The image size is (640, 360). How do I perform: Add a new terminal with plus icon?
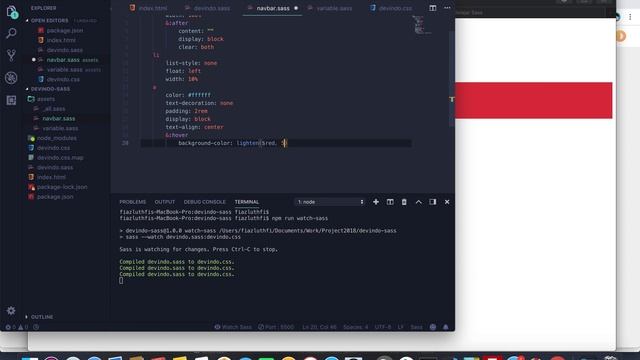[x=376, y=202]
